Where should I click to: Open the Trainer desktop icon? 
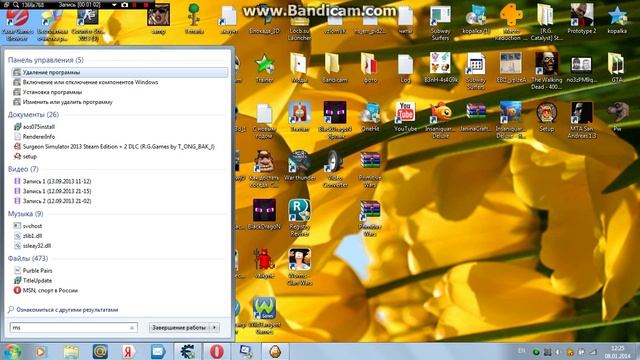pos(264,68)
